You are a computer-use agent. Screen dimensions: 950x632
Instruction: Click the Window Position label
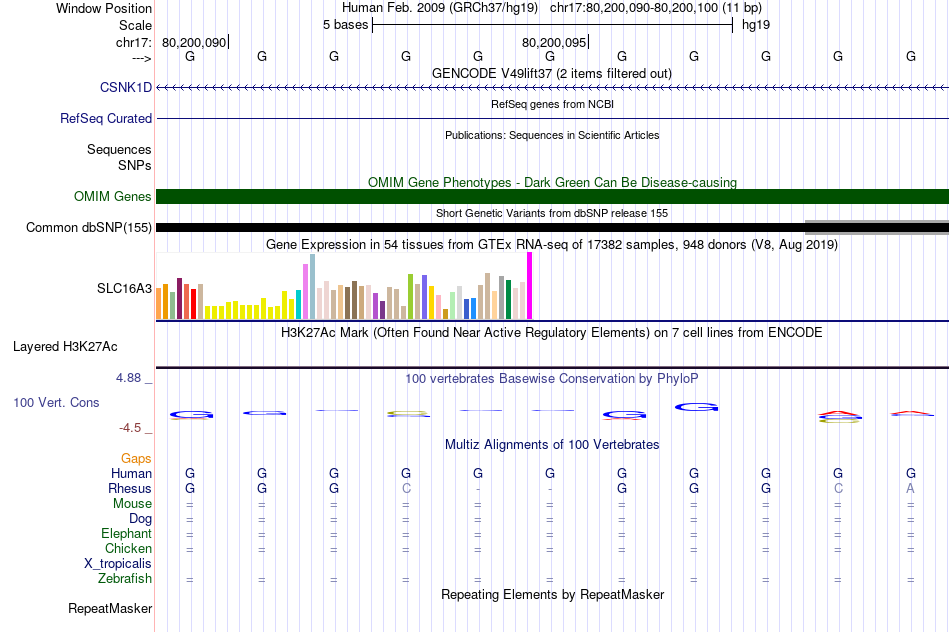point(104,8)
